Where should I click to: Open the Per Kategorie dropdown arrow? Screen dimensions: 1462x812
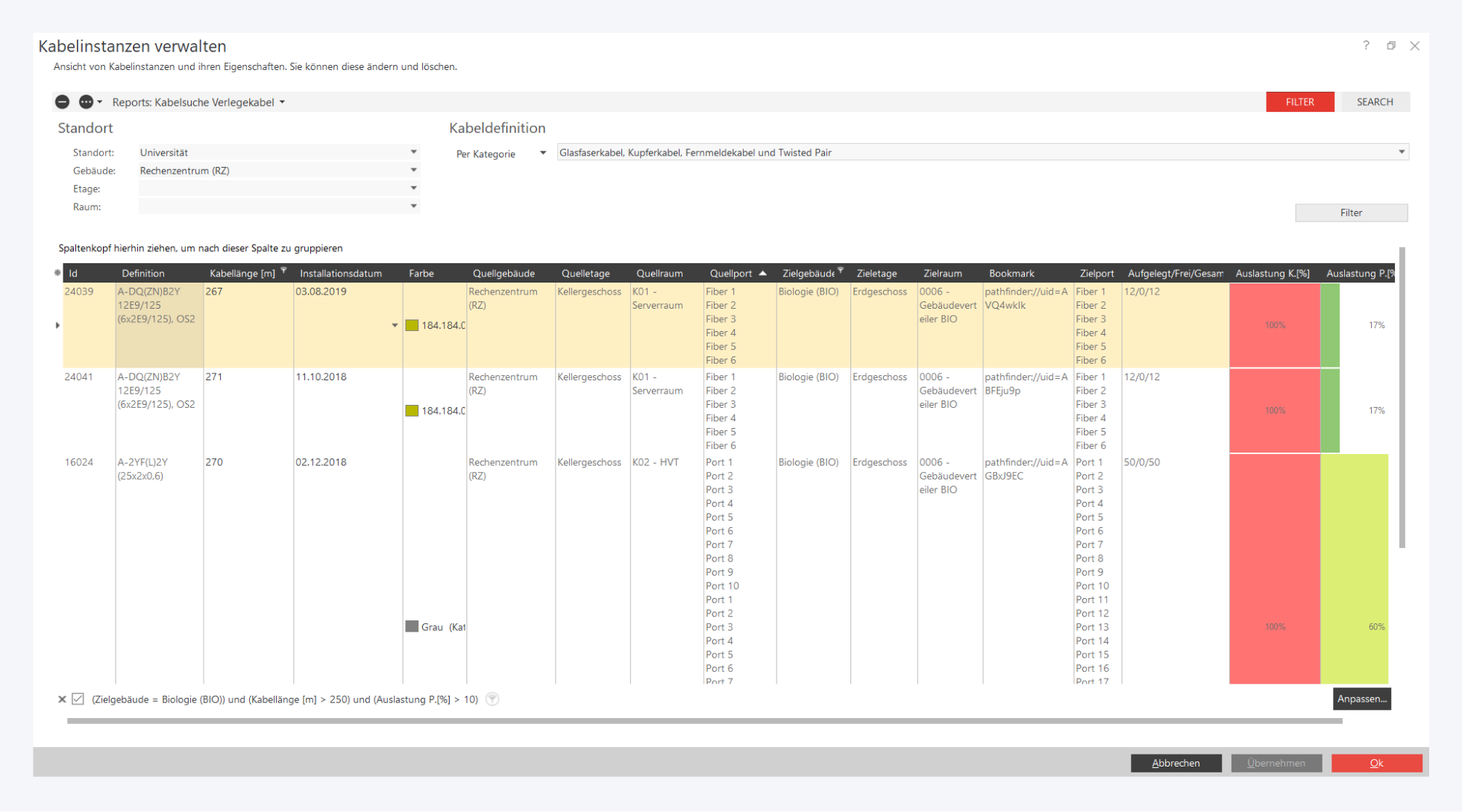tap(543, 153)
